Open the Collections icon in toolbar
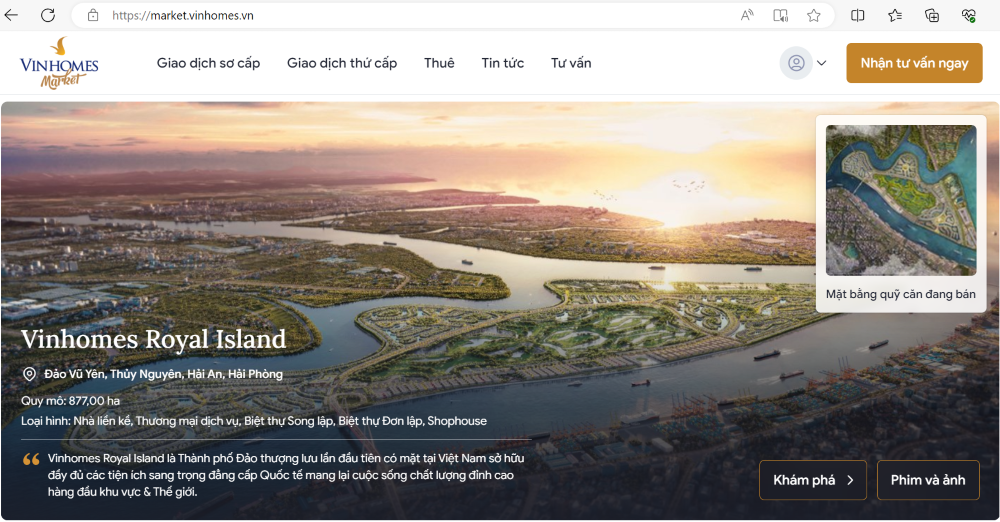 click(x=932, y=15)
